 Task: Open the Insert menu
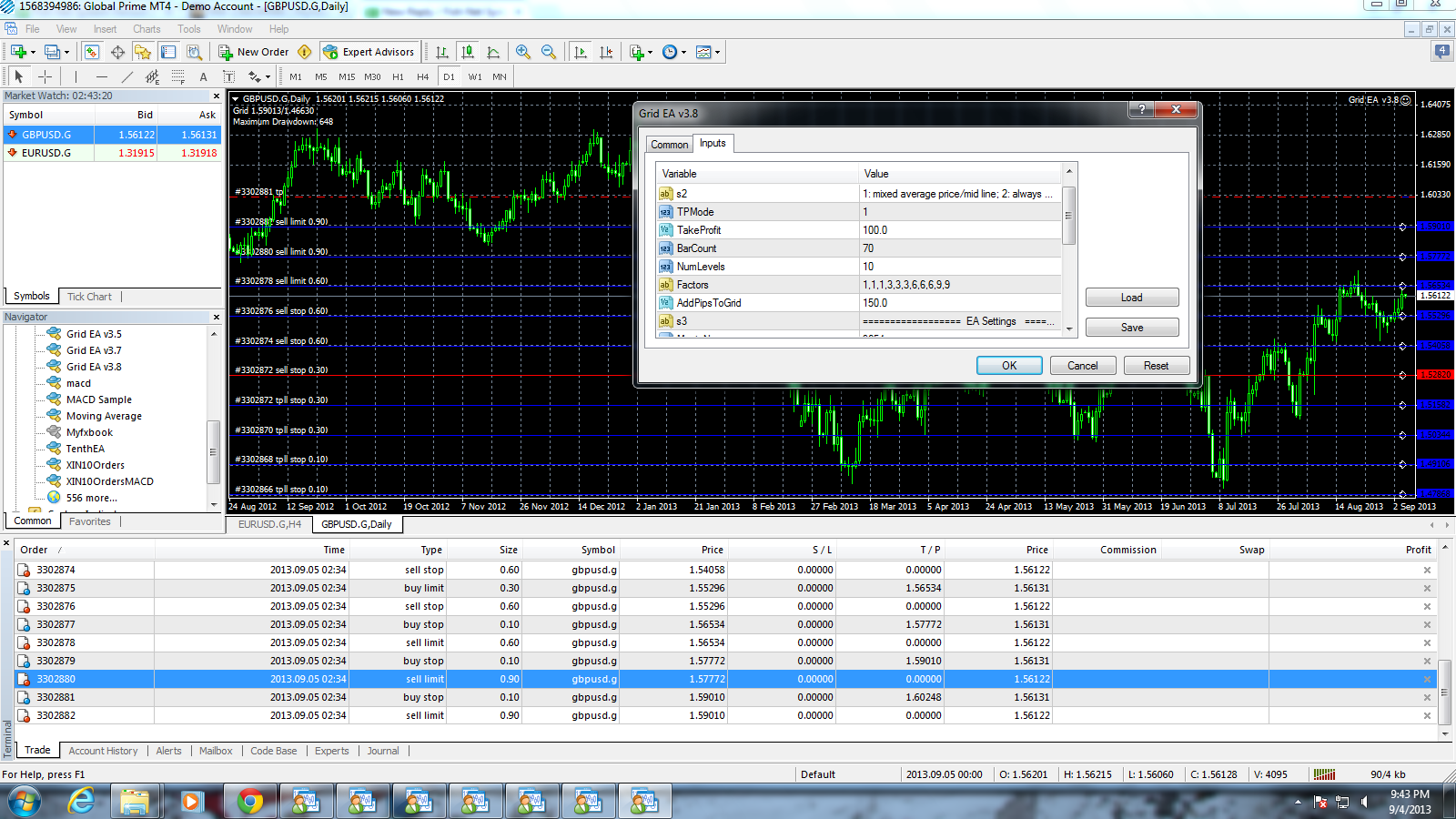click(105, 29)
